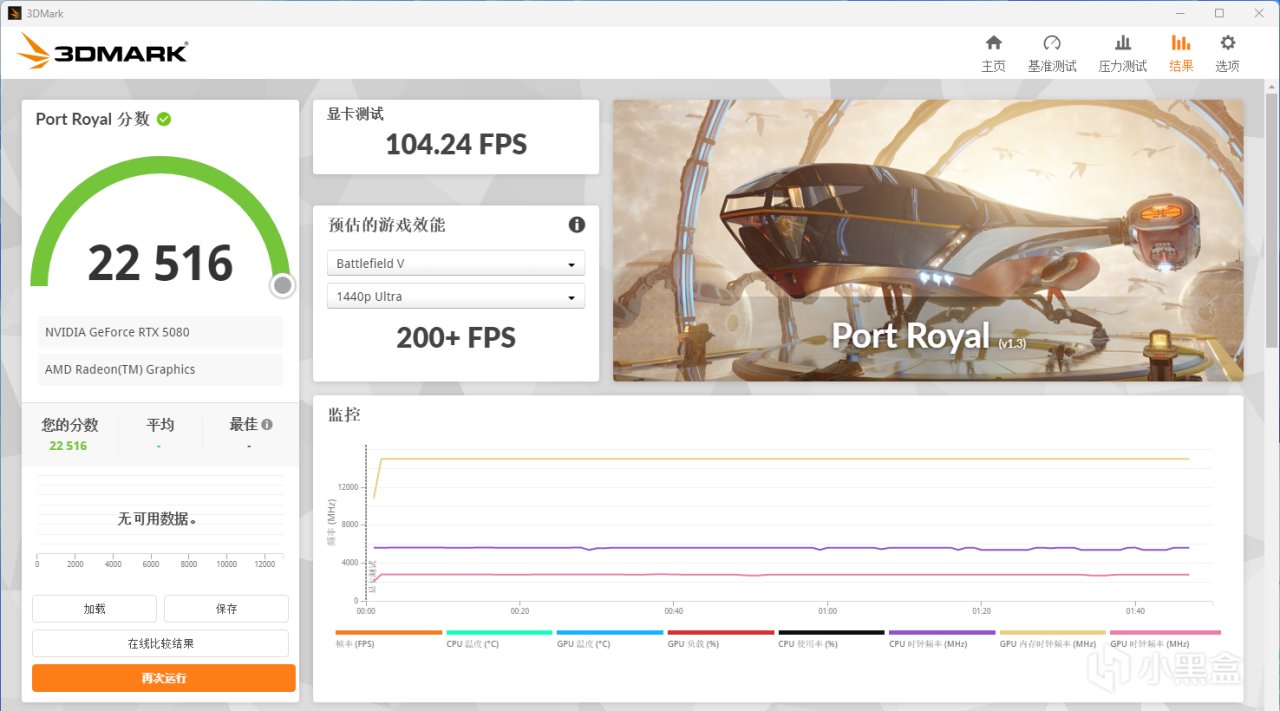1280x711 pixels.
Task: Click the AMD Radeon(TM) Graphics entry
Action: pyautogui.click(x=160, y=369)
